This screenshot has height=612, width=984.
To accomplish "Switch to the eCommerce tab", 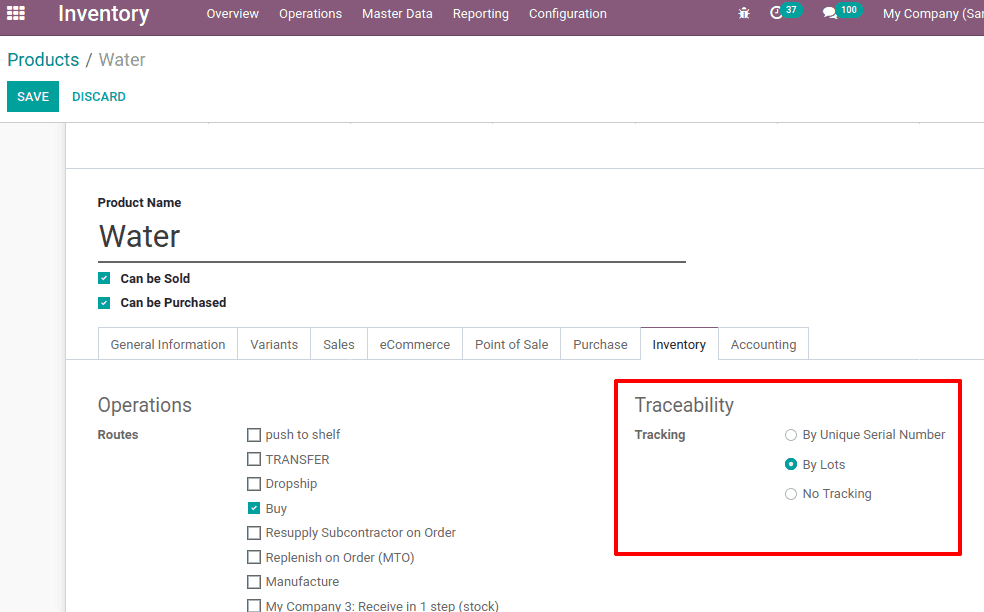I will 415,344.
